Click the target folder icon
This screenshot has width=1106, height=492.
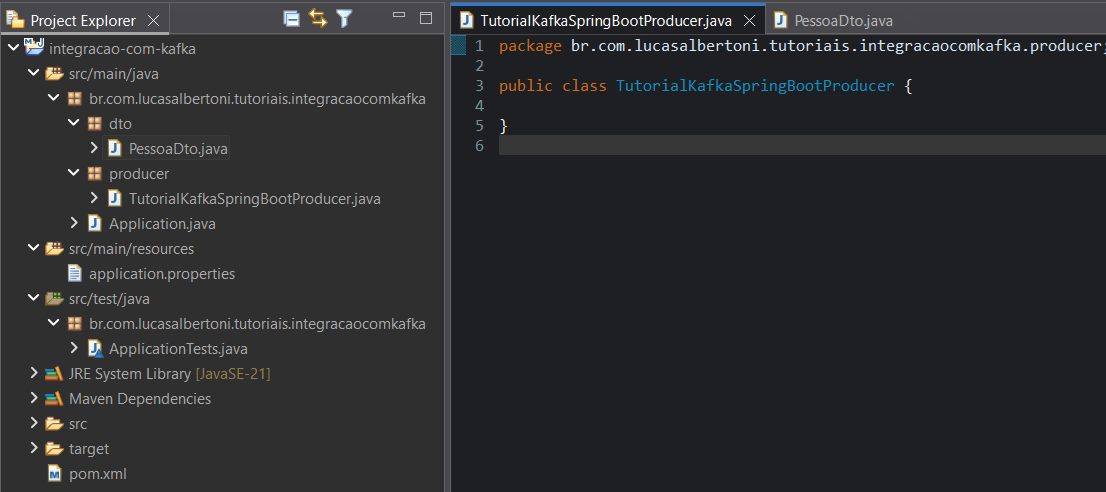[x=54, y=449]
